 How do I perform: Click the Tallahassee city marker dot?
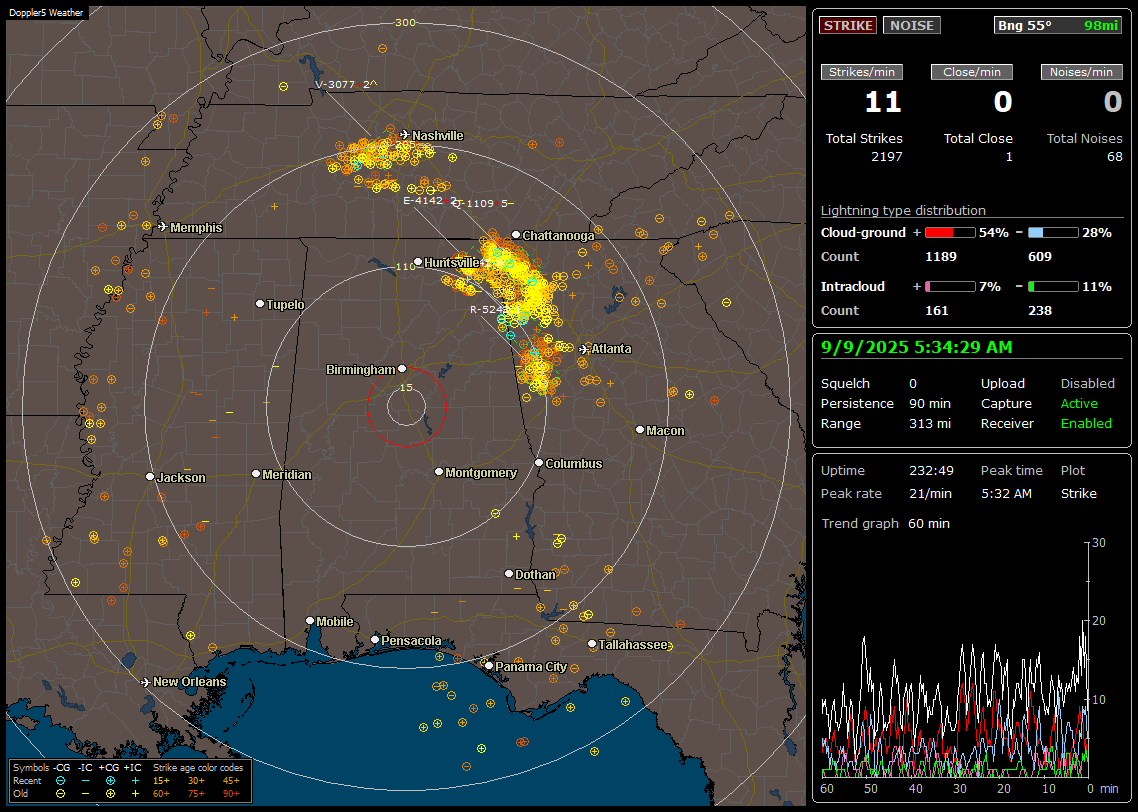592,644
